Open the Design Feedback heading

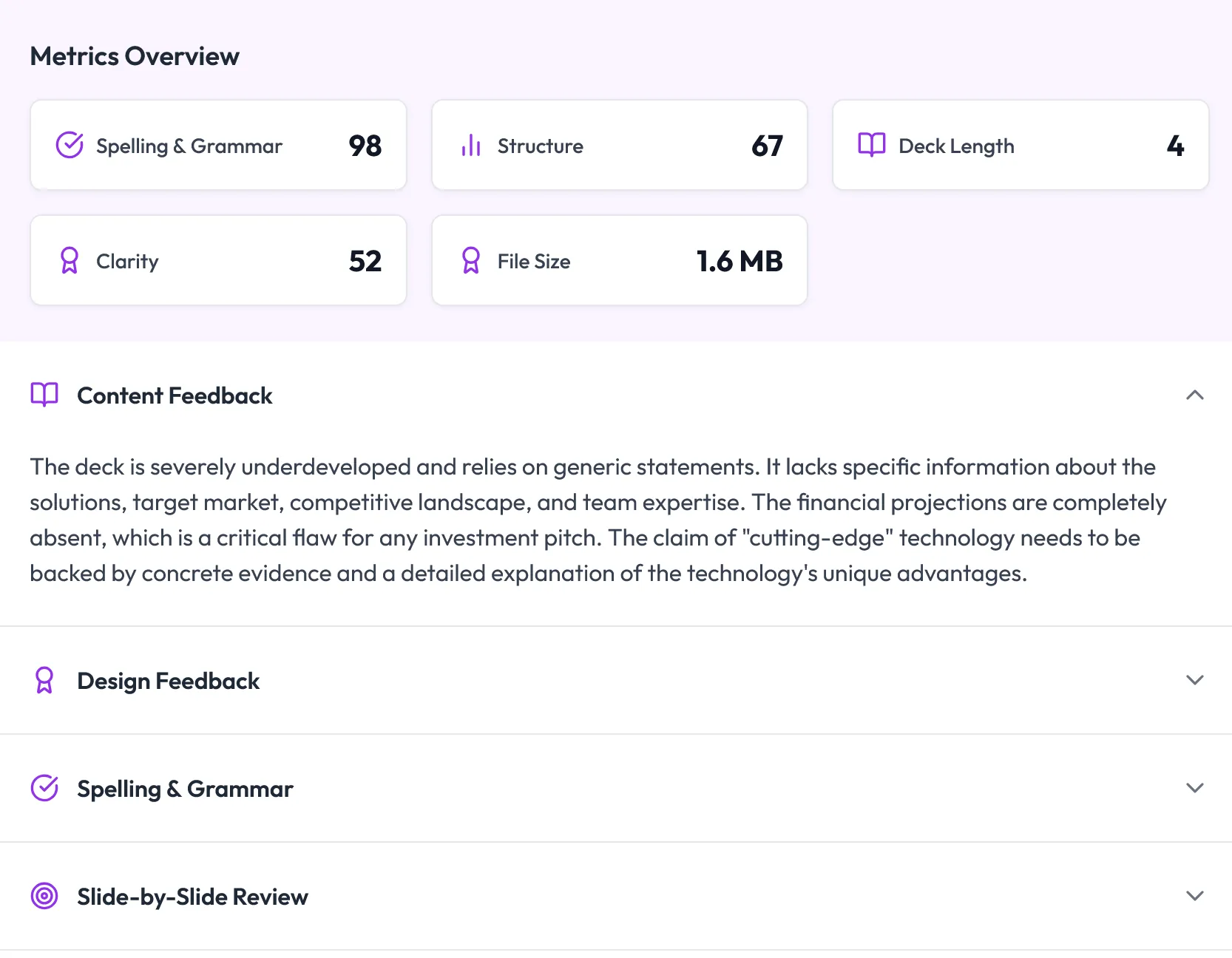point(168,681)
